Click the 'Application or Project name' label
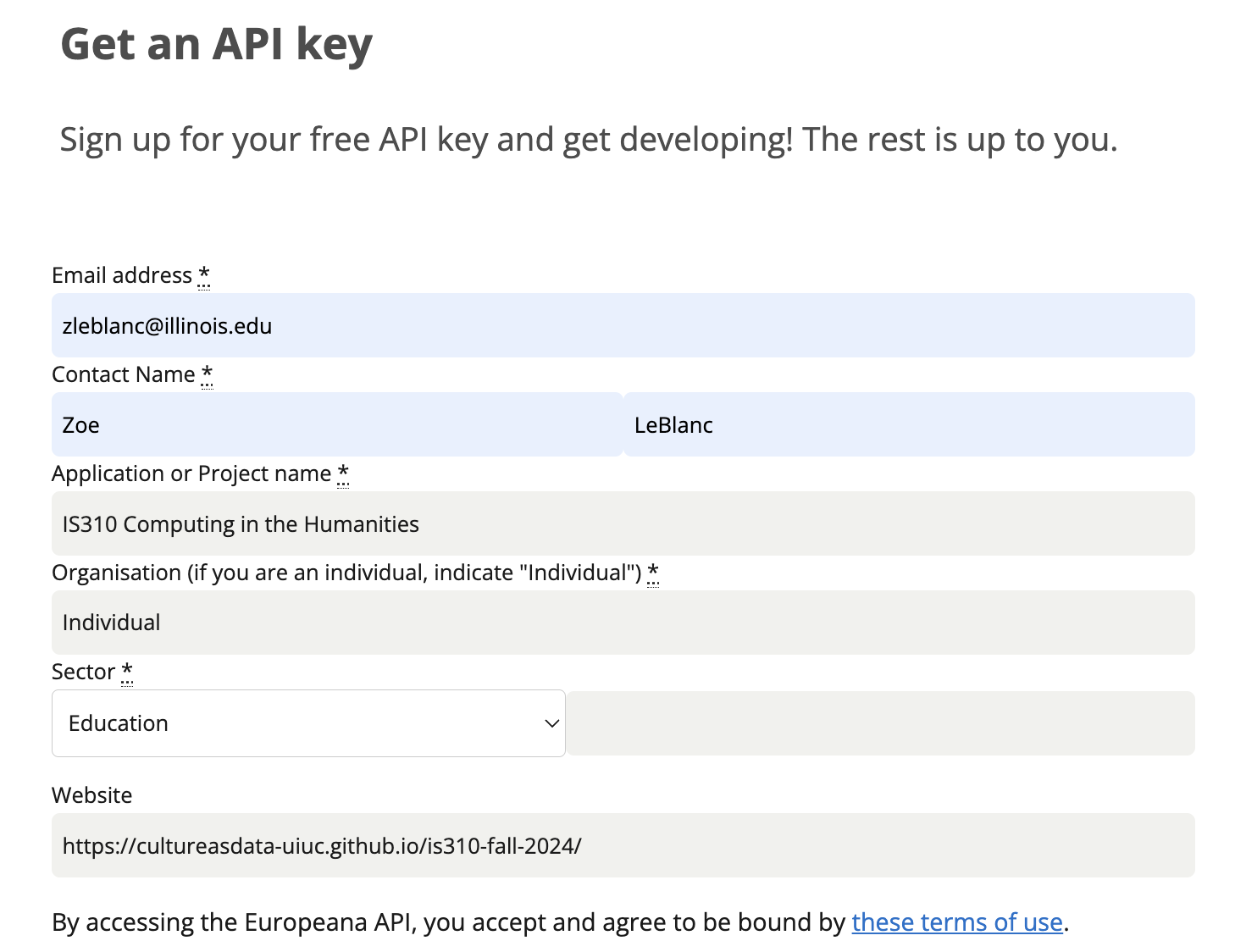1235x952 pixels. point(191,473)
